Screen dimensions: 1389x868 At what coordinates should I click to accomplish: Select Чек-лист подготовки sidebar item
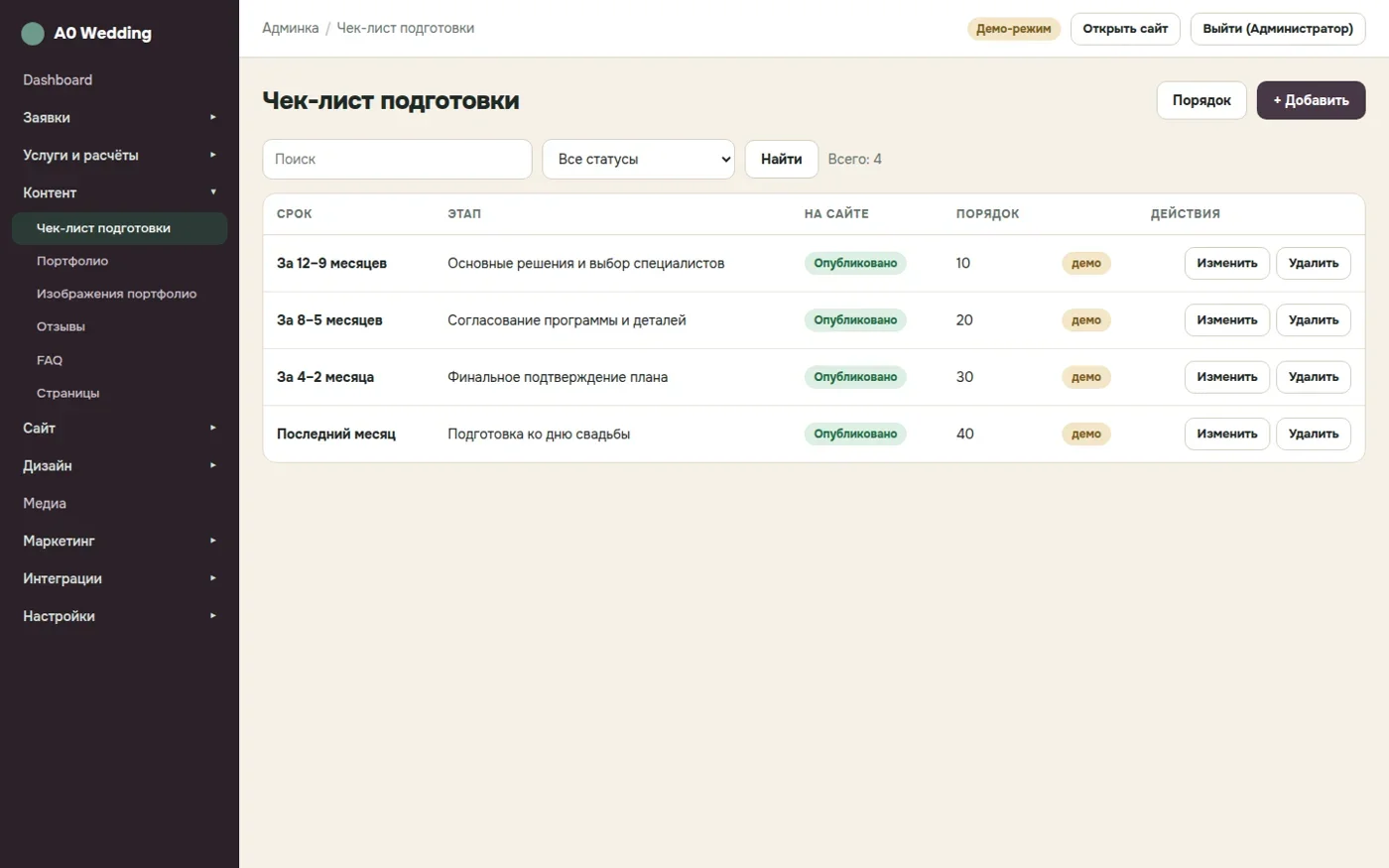[119, 228]
